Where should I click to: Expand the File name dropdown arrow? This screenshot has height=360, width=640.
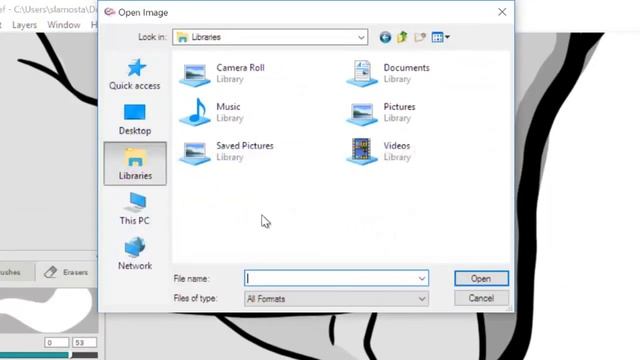(x=422, y=279)
